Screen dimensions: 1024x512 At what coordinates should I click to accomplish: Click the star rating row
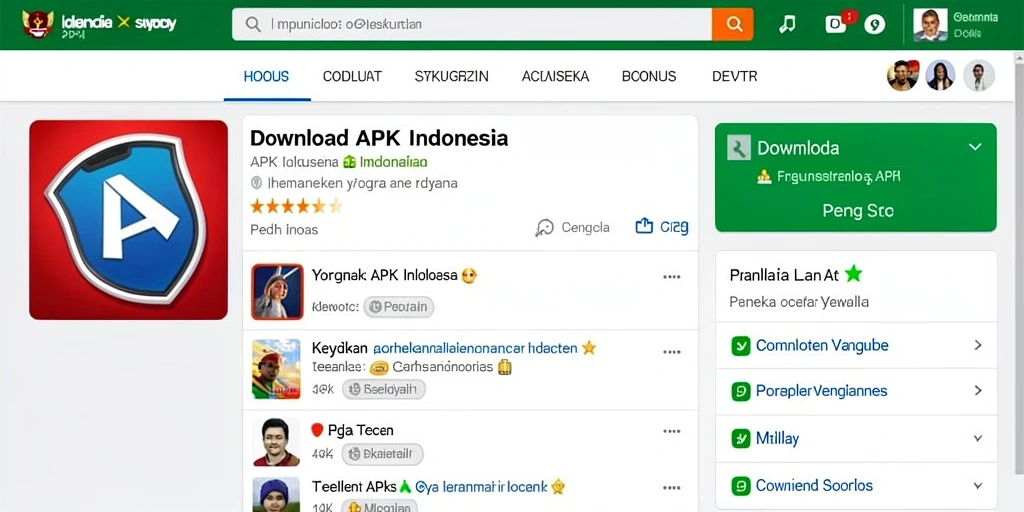coord(296,206)
